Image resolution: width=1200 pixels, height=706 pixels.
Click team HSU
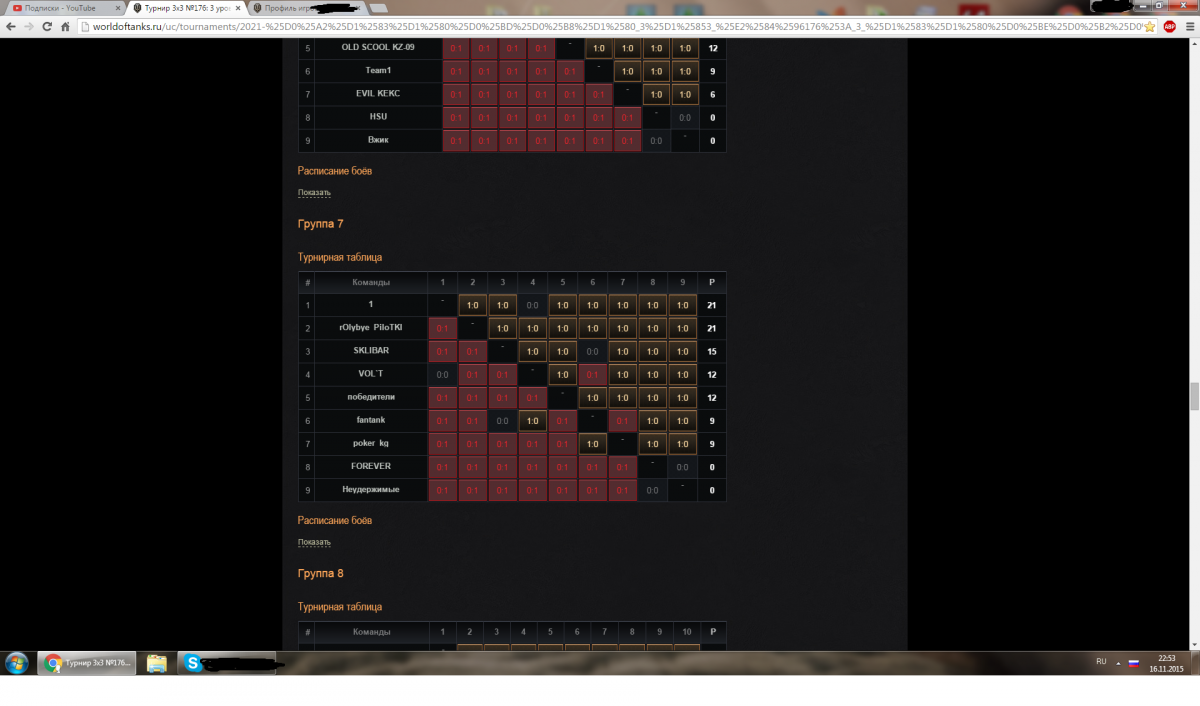378,117
